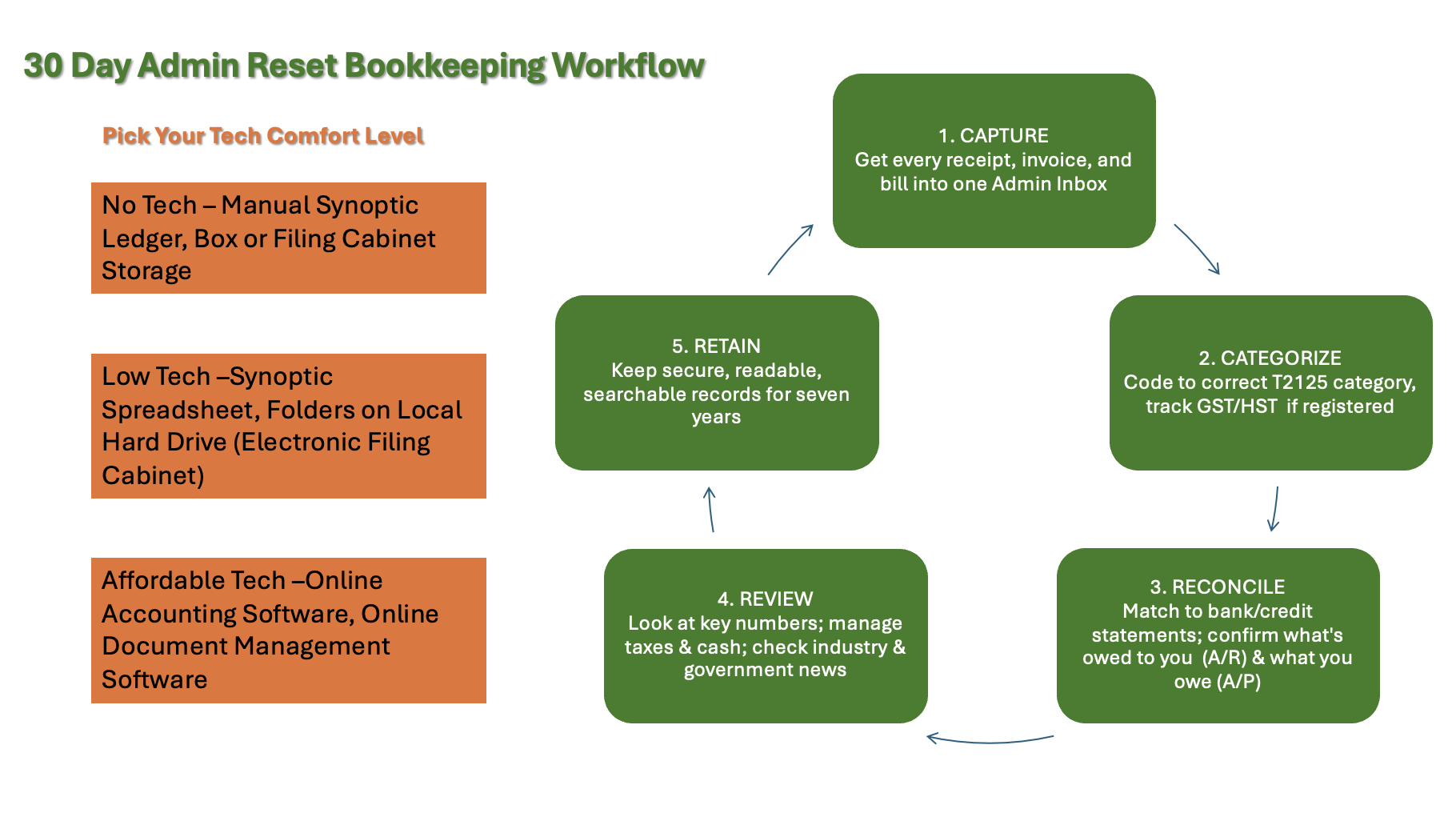Click the Admin Inbox text in Capture box
Viewport: 1456px width, 821px height.
click(x=1050, y=184)
